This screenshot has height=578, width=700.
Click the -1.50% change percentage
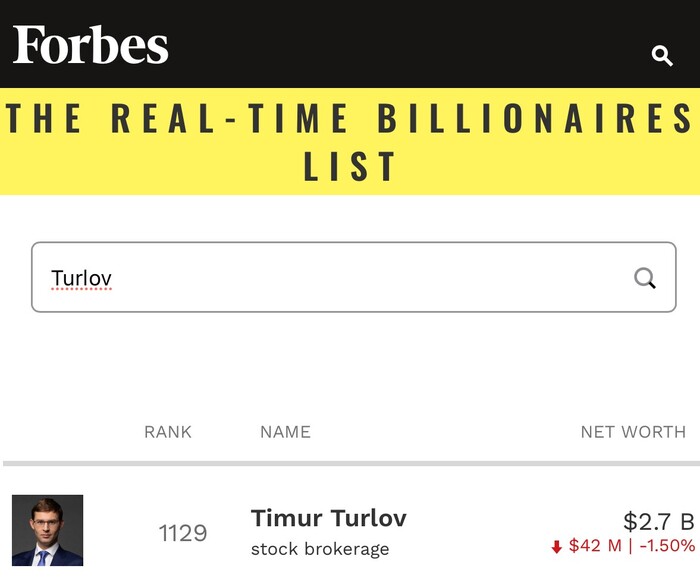pyautogui.click(x=665, y=546)
